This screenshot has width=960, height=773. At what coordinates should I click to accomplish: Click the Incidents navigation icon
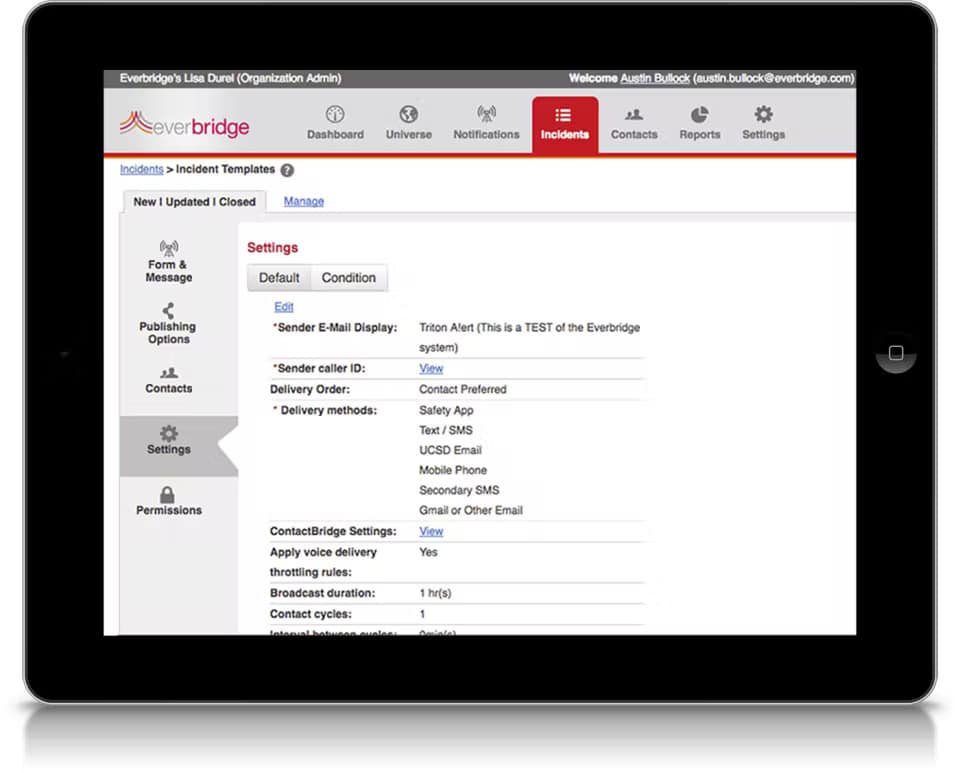pos(565,122)
